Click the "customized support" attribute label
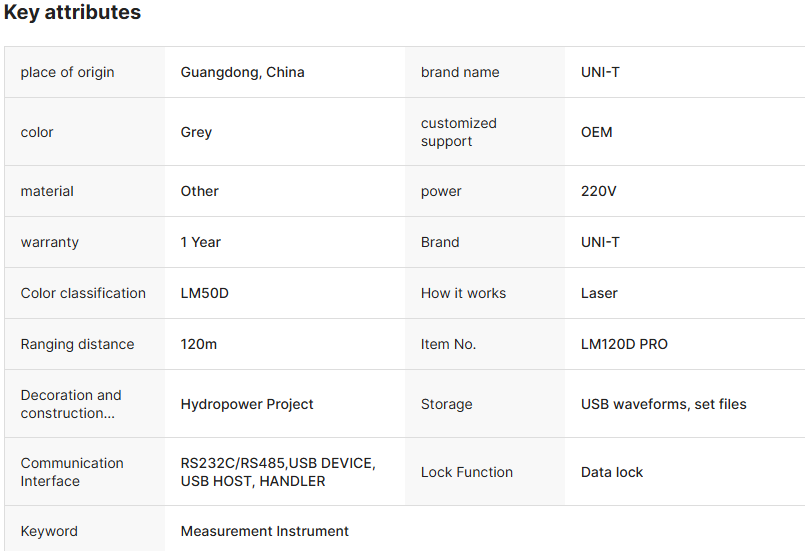This screenshot has height=551, width=805. [x=458, y=132]
